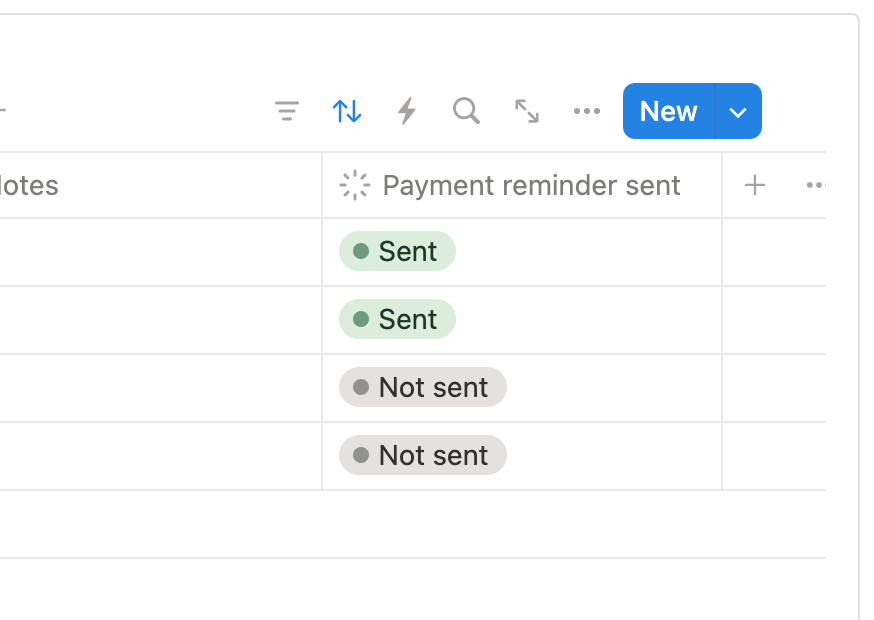Select the bottom row Not sent status tag
874x620 pixels.
tap(423, 455)
